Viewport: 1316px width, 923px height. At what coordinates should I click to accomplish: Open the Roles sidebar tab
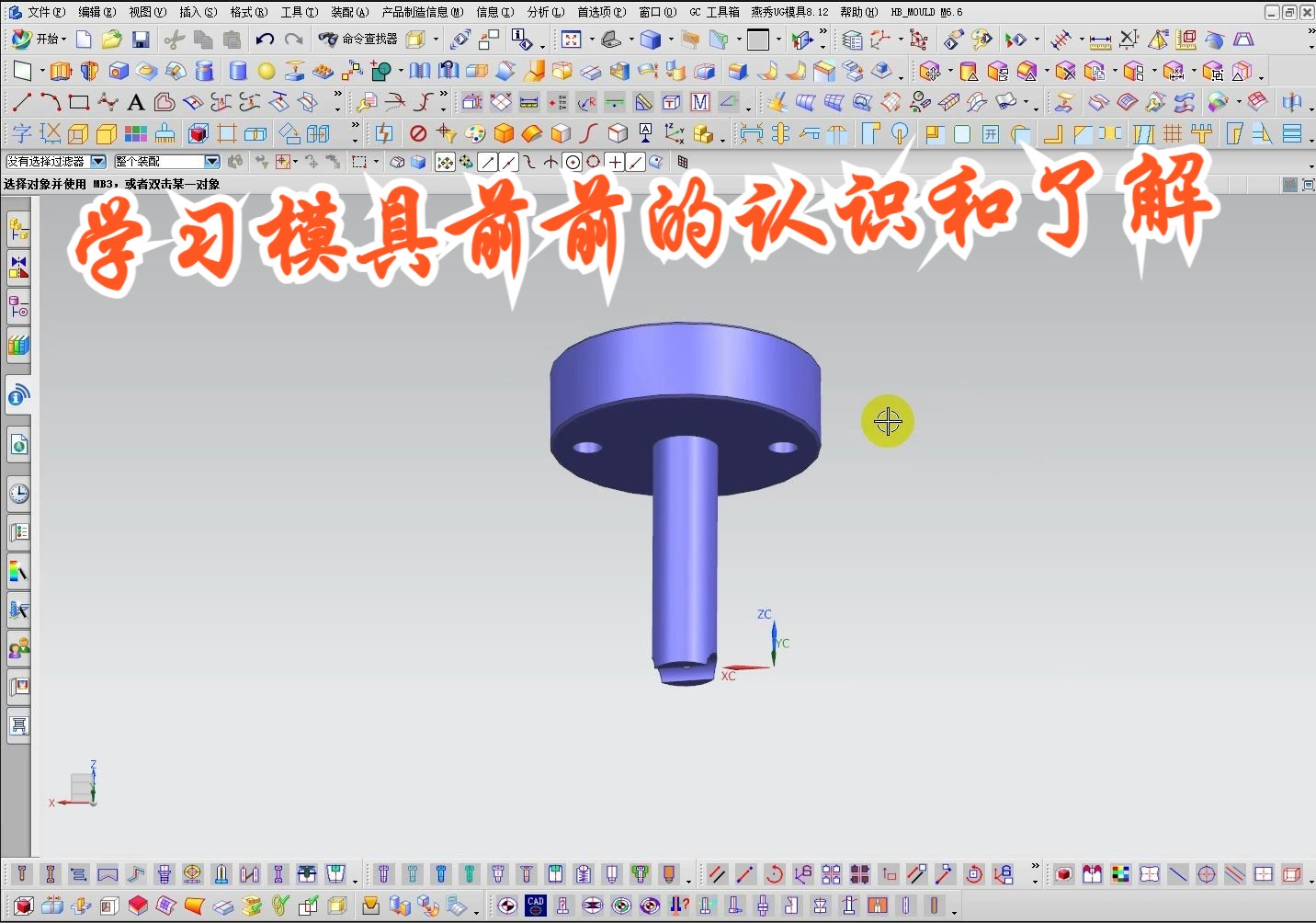tap(18, 648)
